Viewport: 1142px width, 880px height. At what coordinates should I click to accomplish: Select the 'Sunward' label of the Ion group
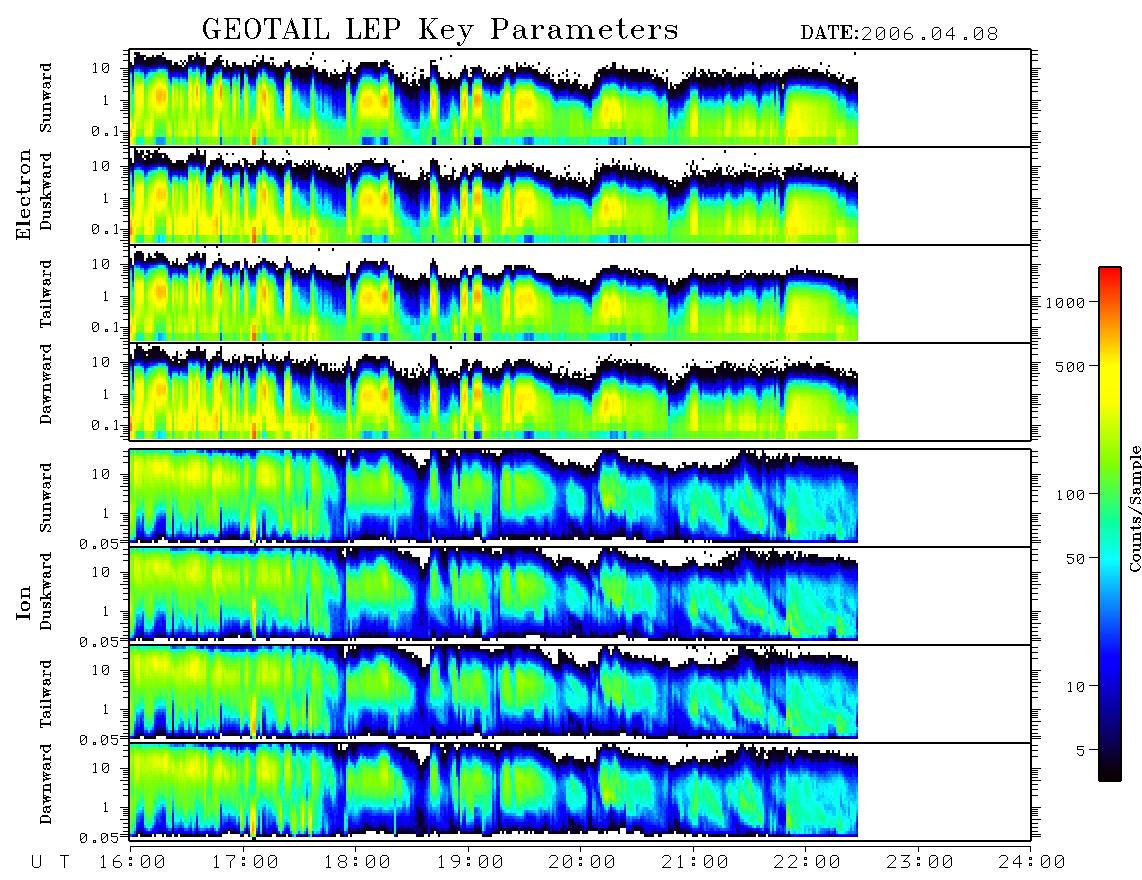[46, 498]
